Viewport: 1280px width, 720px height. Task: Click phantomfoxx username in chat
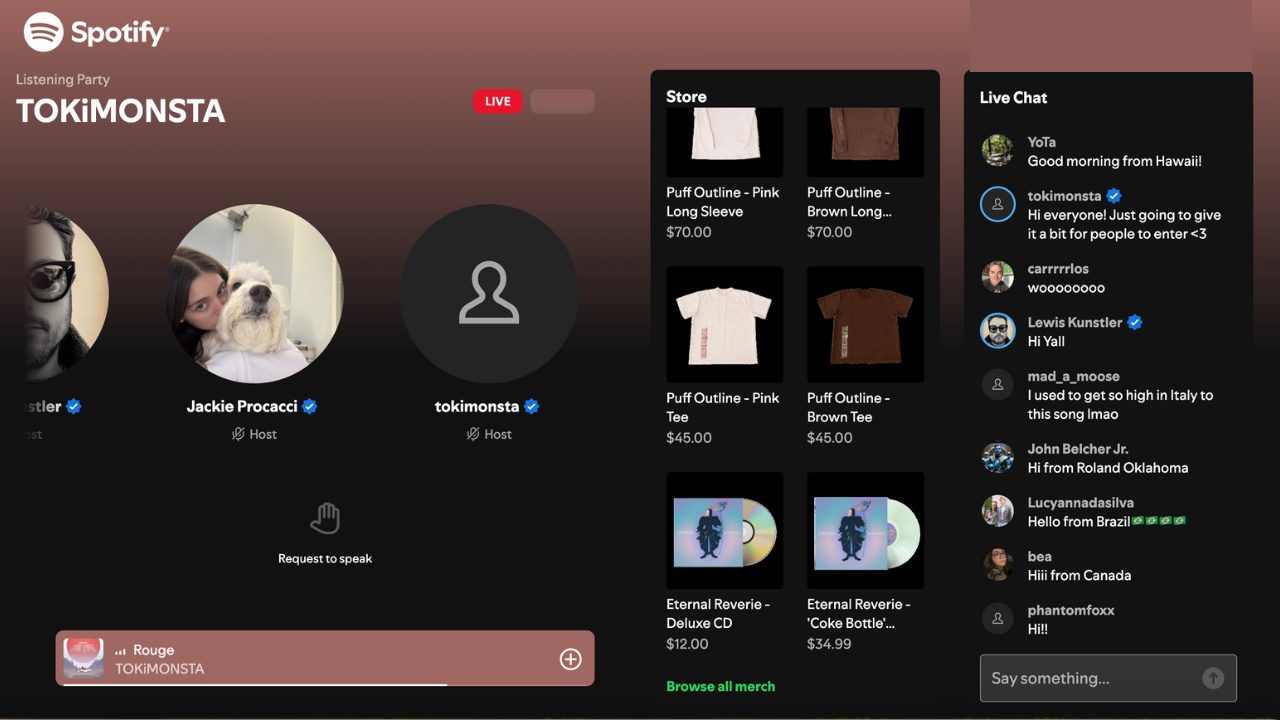click(1071, 610)
